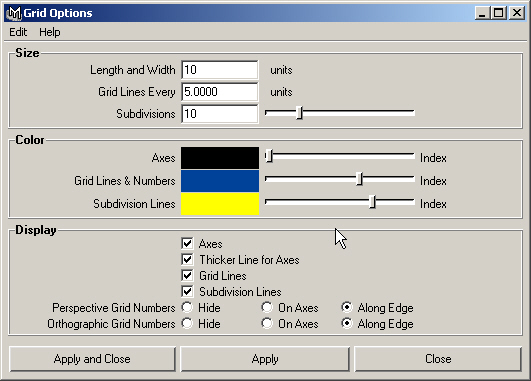Maximize the Grid Options window
This screenshot has width=531, height=381.
click(498, 13)
